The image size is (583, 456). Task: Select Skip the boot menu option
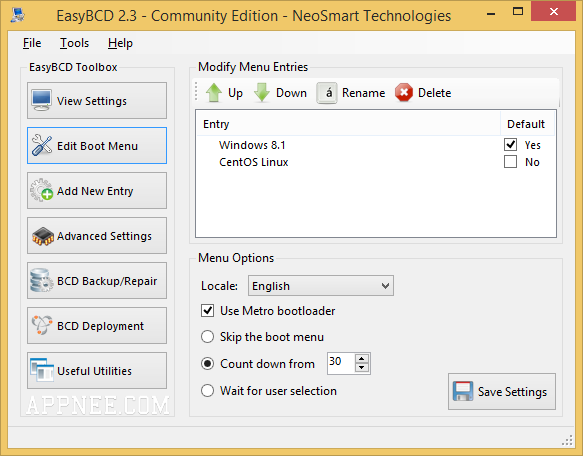click(x=207, y=337)
